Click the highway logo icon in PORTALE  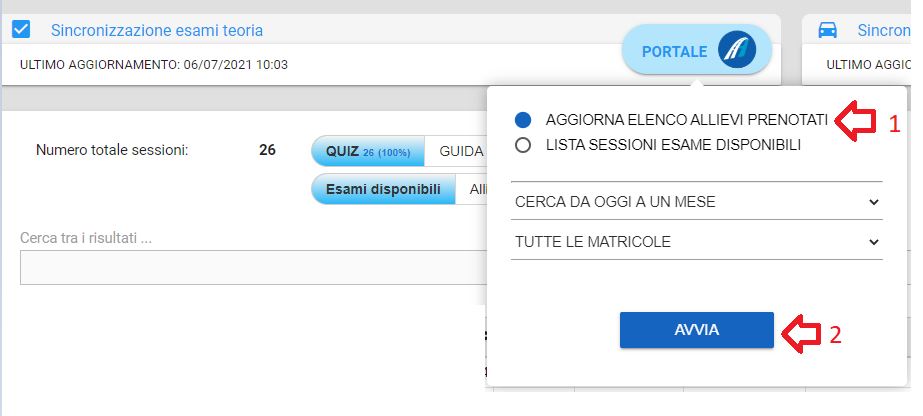pos(739,51)
